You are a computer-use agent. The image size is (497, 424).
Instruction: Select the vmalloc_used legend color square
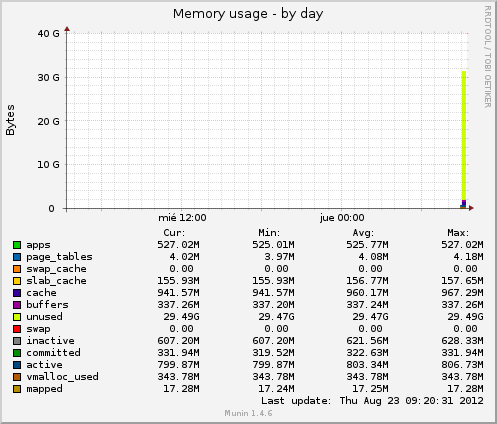[x=17, y=377]
